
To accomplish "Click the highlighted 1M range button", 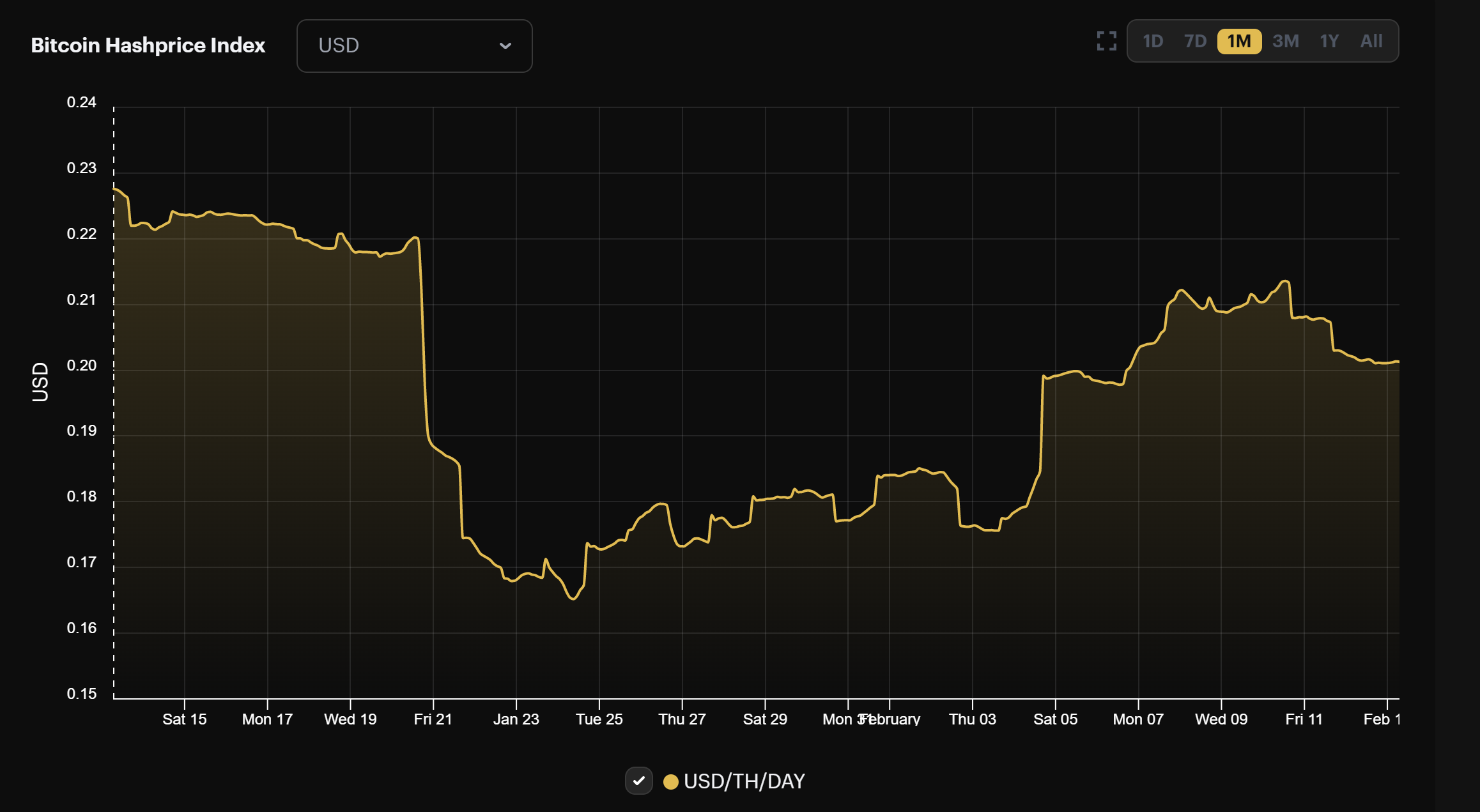I will pos(1238,41).
